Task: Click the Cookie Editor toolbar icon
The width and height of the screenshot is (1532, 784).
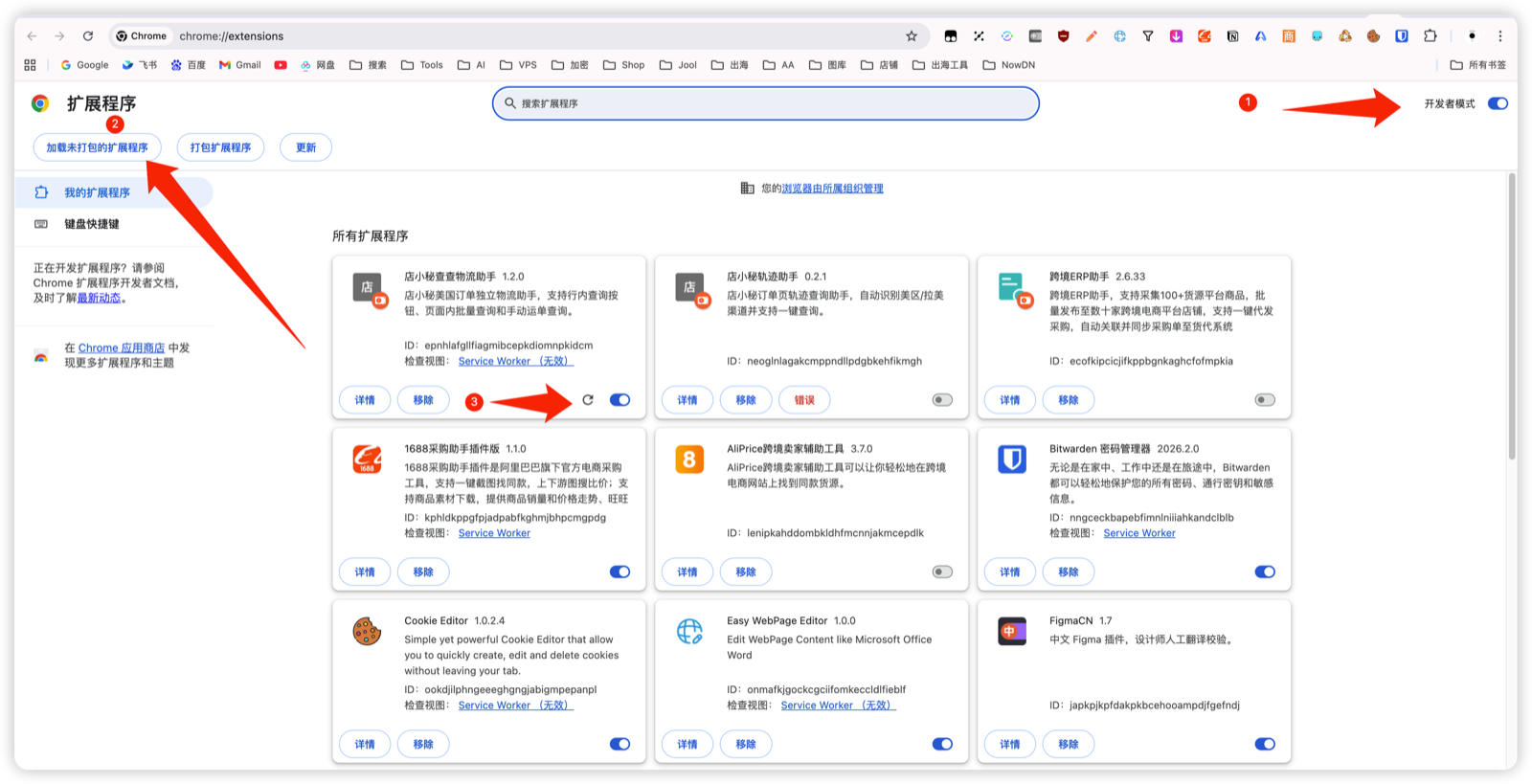Action: pyautogui.click(x=1373, y=36)
